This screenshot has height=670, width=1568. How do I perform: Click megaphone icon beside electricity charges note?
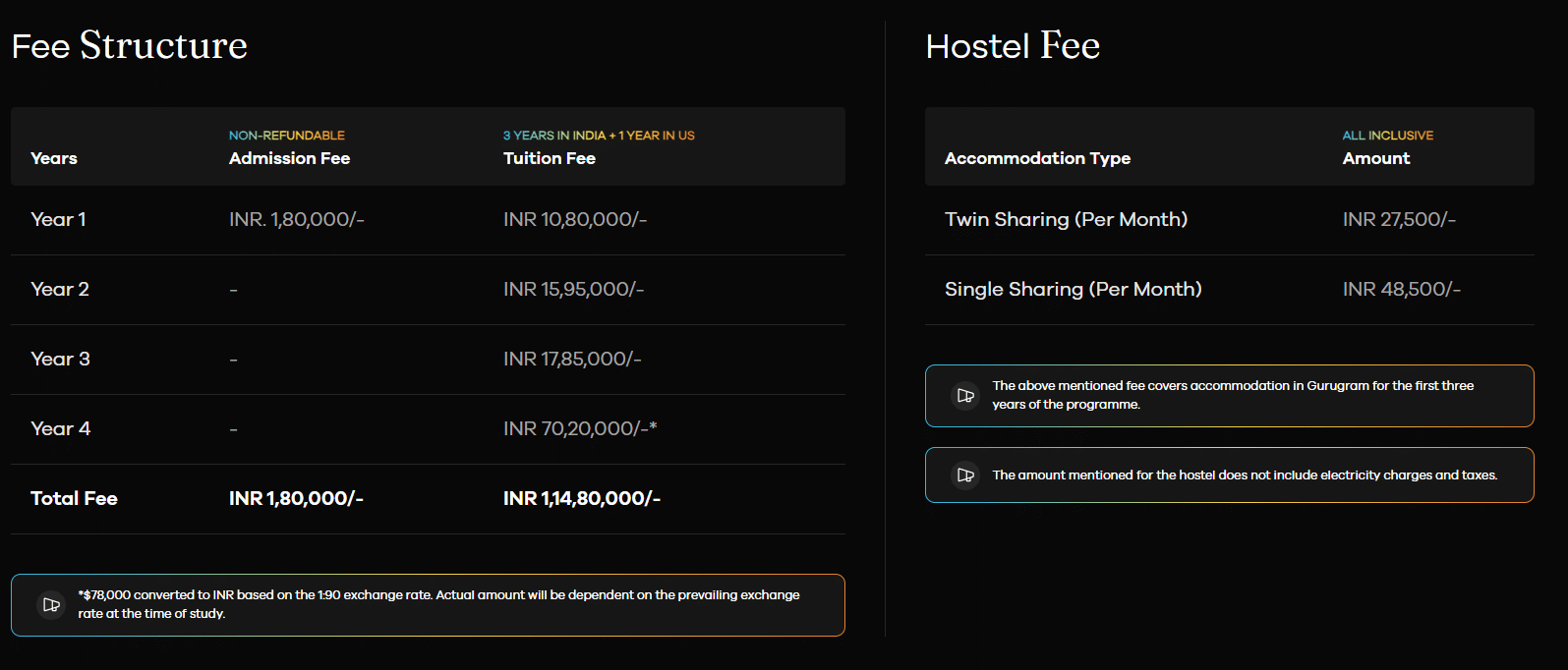[965, 475]
